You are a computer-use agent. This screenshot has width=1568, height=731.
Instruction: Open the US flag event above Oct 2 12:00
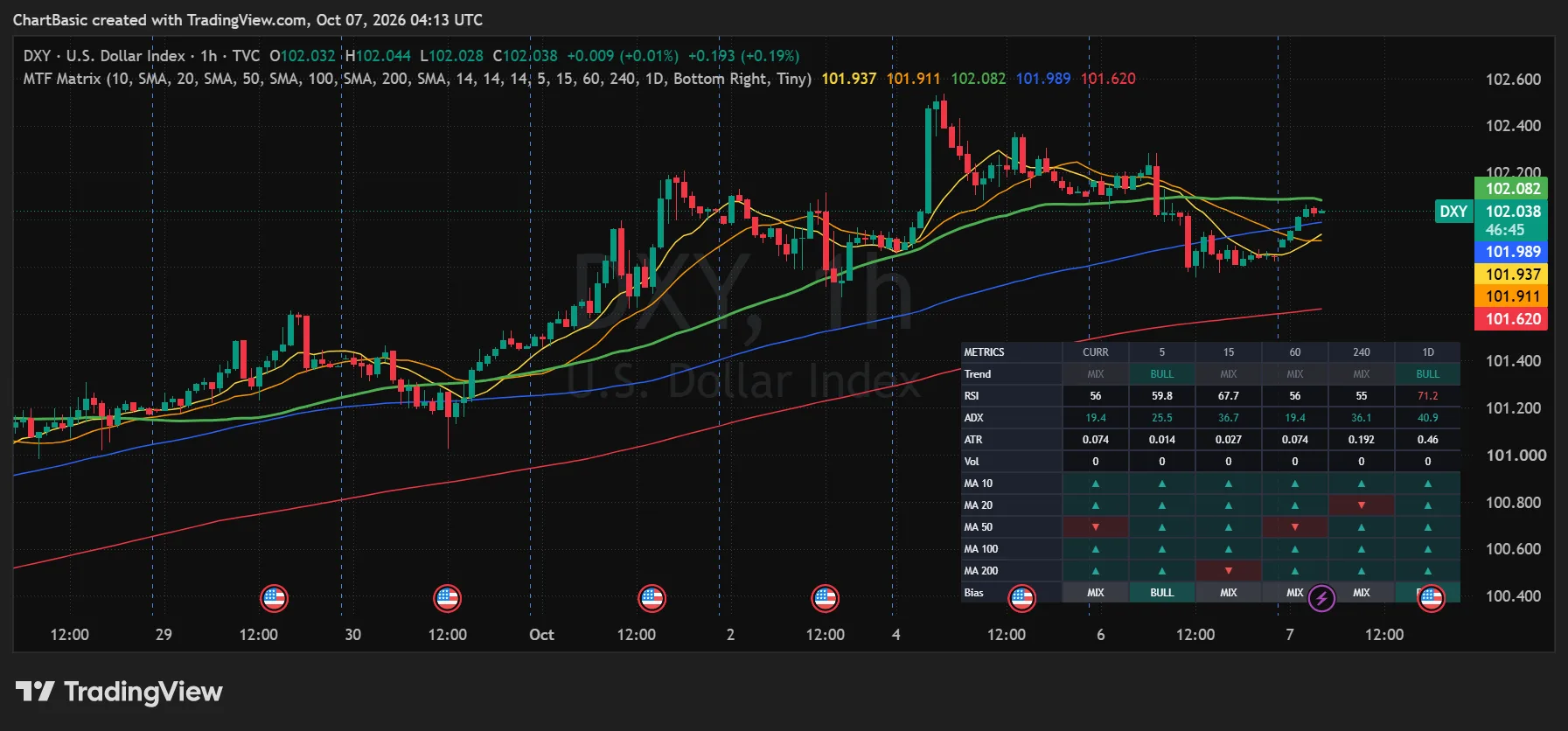pyautogui.click(x=825, y=599)
